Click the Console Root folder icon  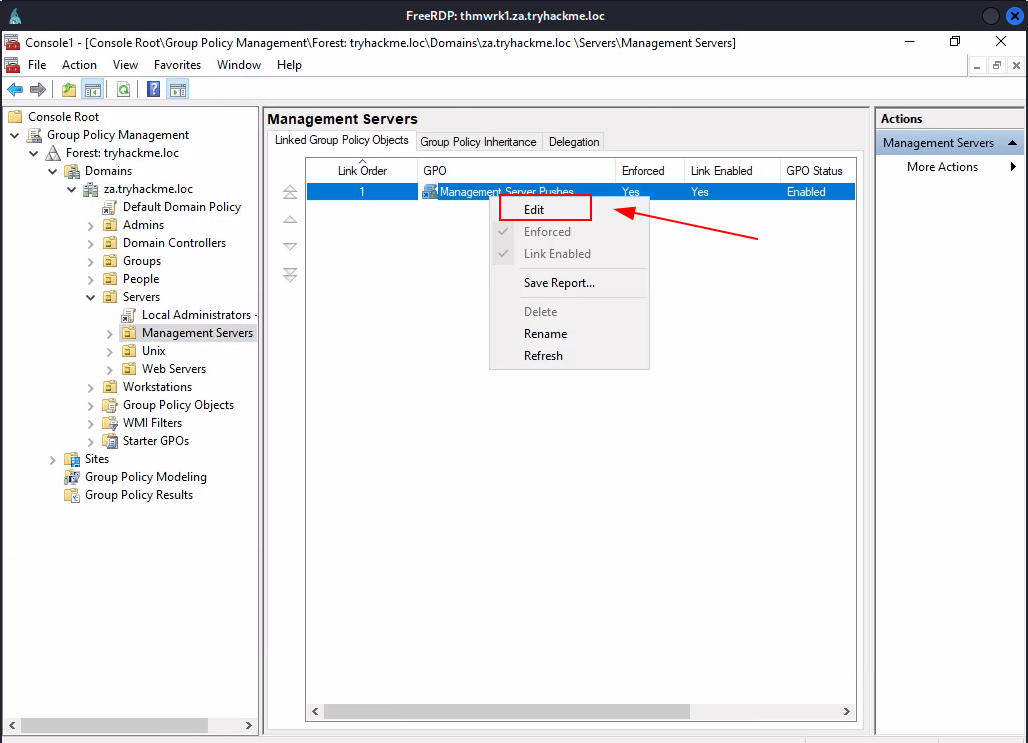[x=15, y=117]
